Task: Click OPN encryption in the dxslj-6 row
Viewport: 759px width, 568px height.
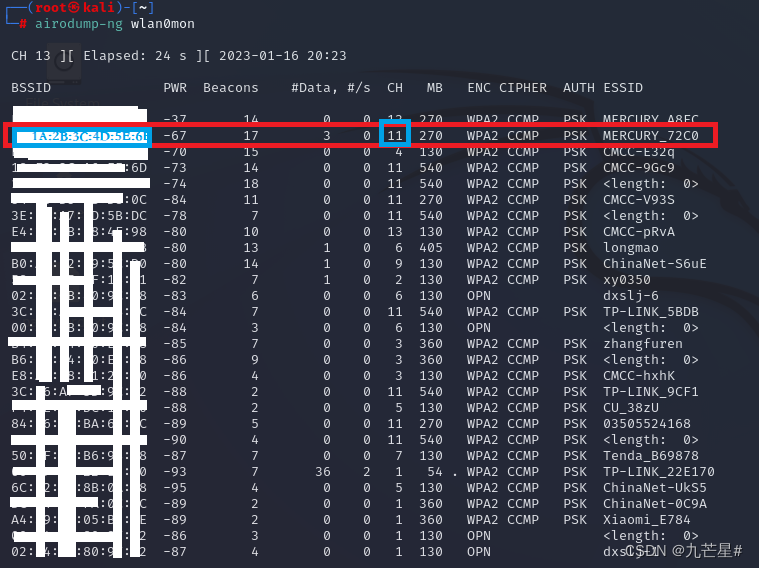Action: [479, 295]
